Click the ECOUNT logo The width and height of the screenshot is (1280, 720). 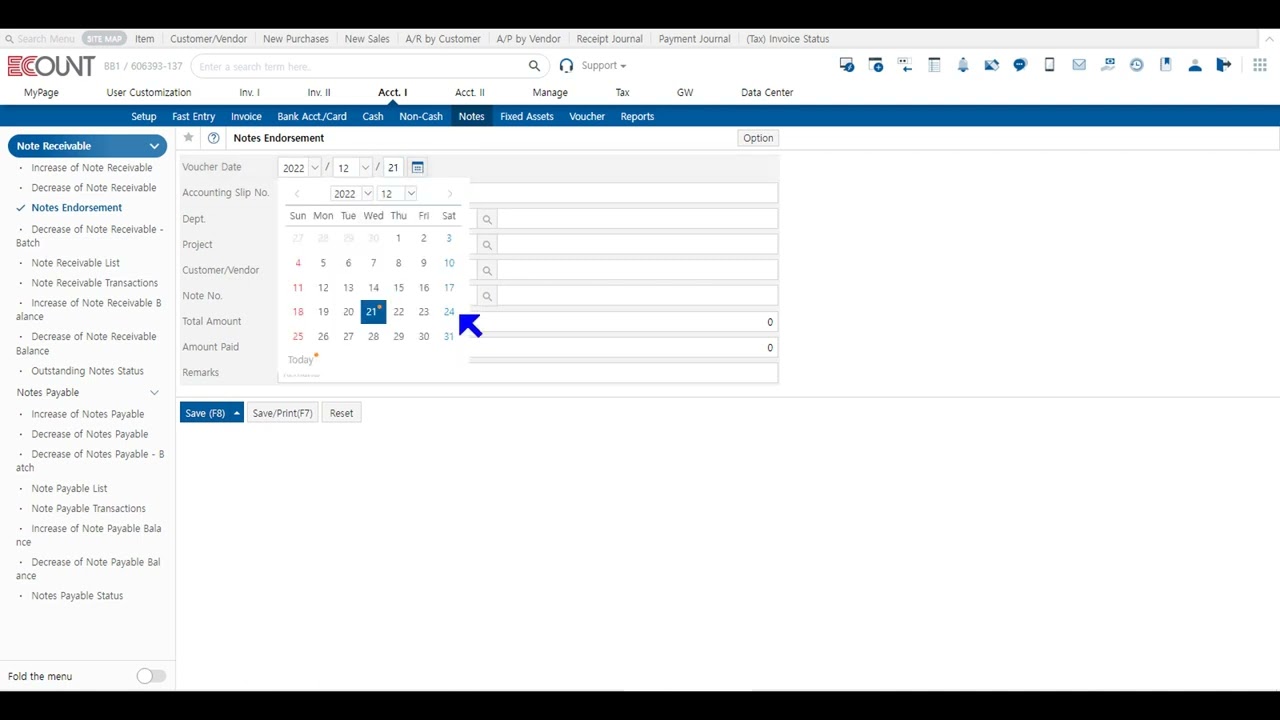pyautogui.click(x=51, y=66)
